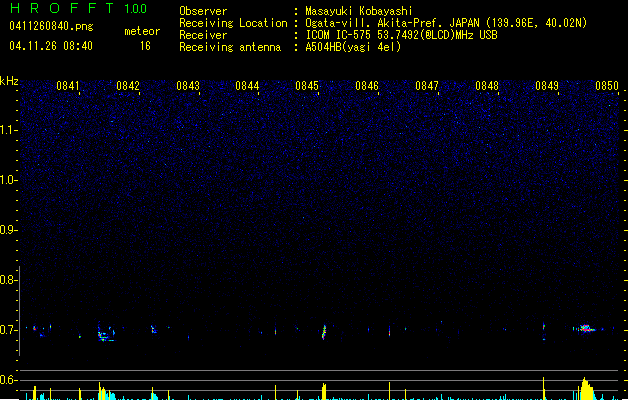The height and width of the screenshot is (400, 629).
Task: Click the 0847 time marker
Action: point(427,86)
